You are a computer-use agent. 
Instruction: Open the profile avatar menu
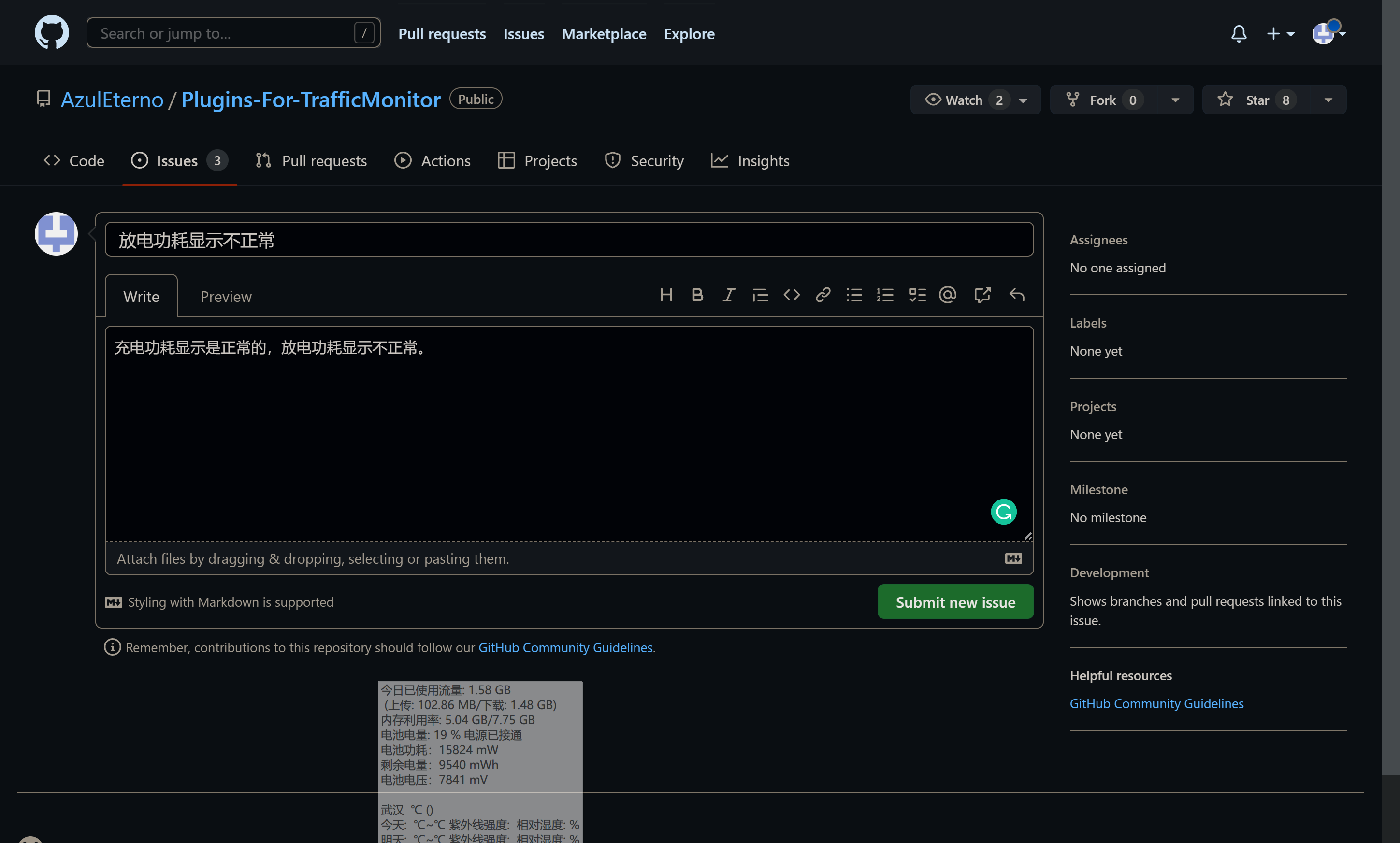[1325, 33]
